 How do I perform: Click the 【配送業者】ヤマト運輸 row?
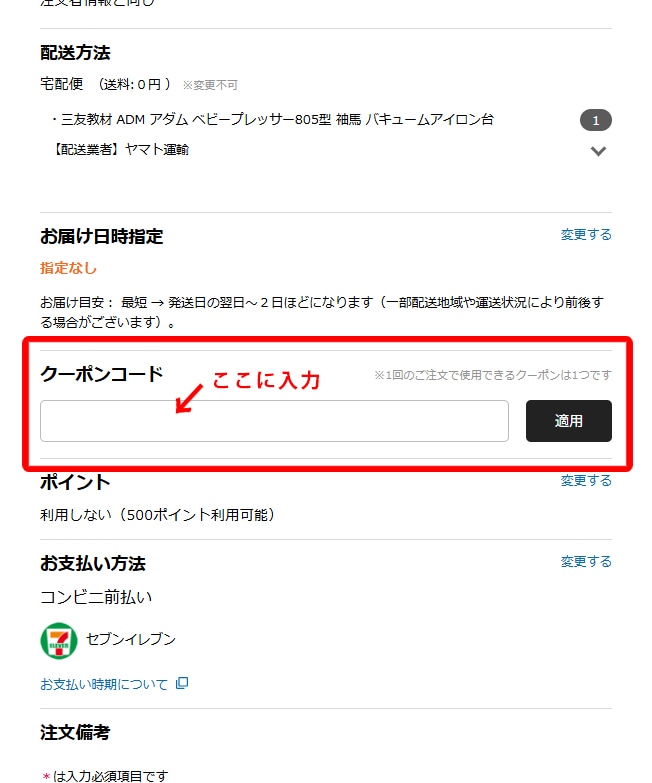[120, 149]
